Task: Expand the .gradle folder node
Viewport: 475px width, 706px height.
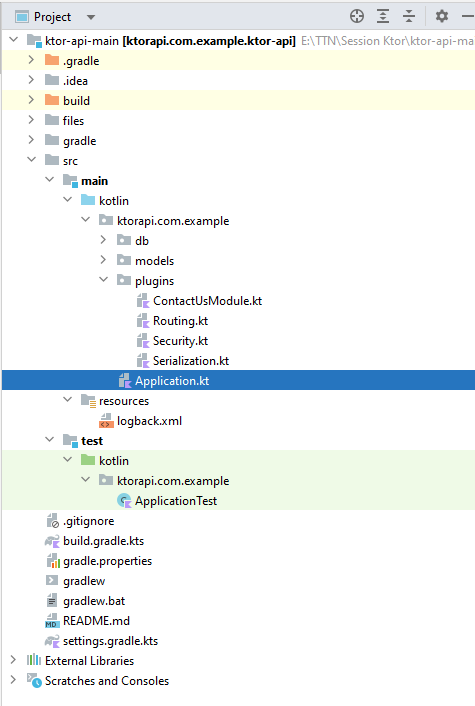Action: 31,60
